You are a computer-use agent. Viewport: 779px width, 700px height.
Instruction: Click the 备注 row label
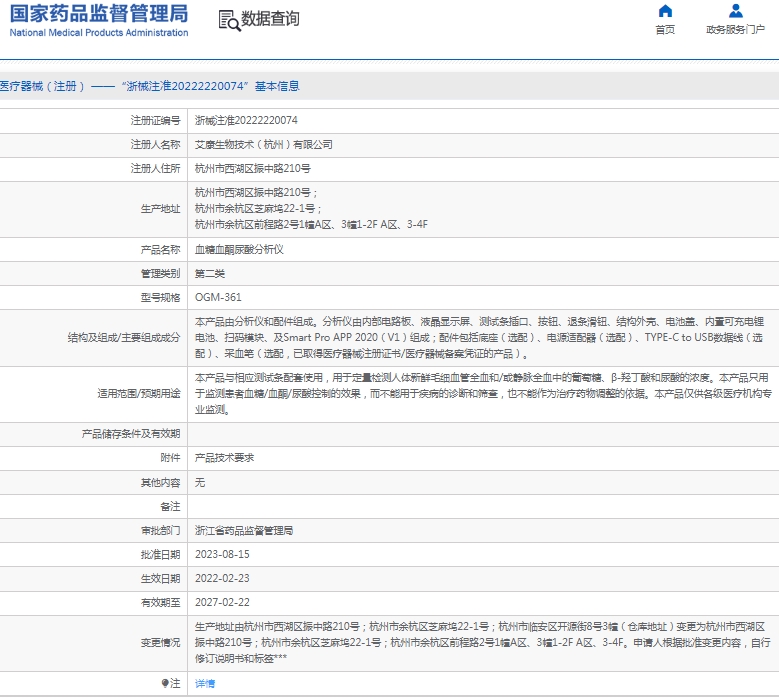pyautogui.click(x=170, y=506)
